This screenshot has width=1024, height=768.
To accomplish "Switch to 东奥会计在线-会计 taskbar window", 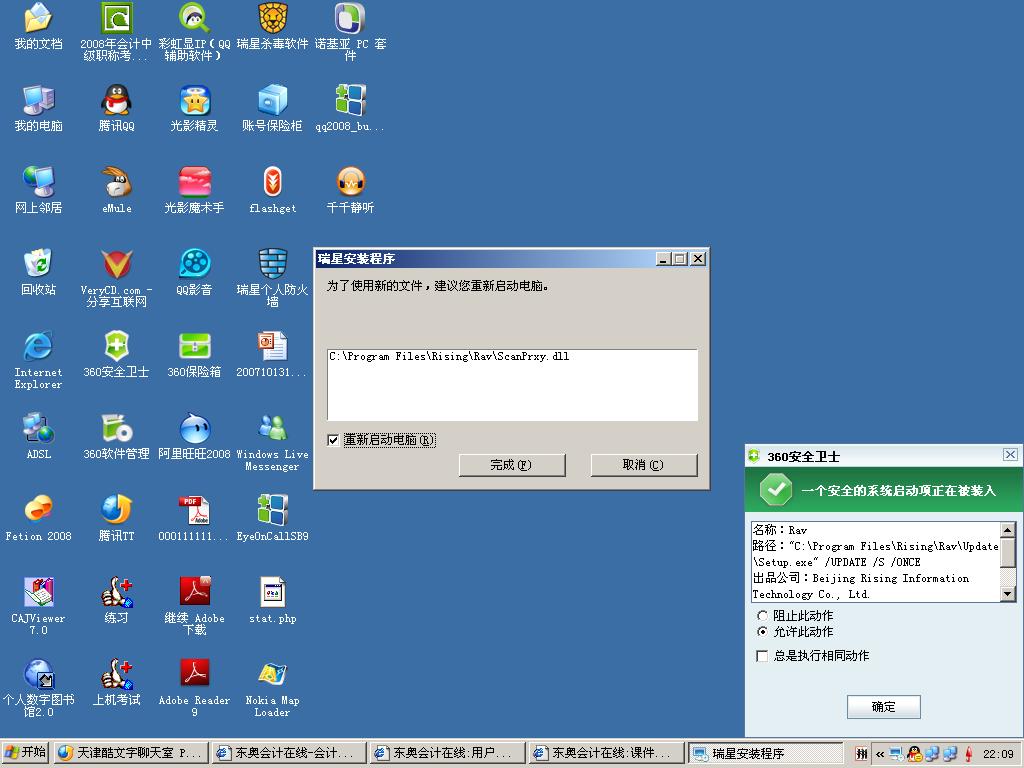I will [290, 753].
